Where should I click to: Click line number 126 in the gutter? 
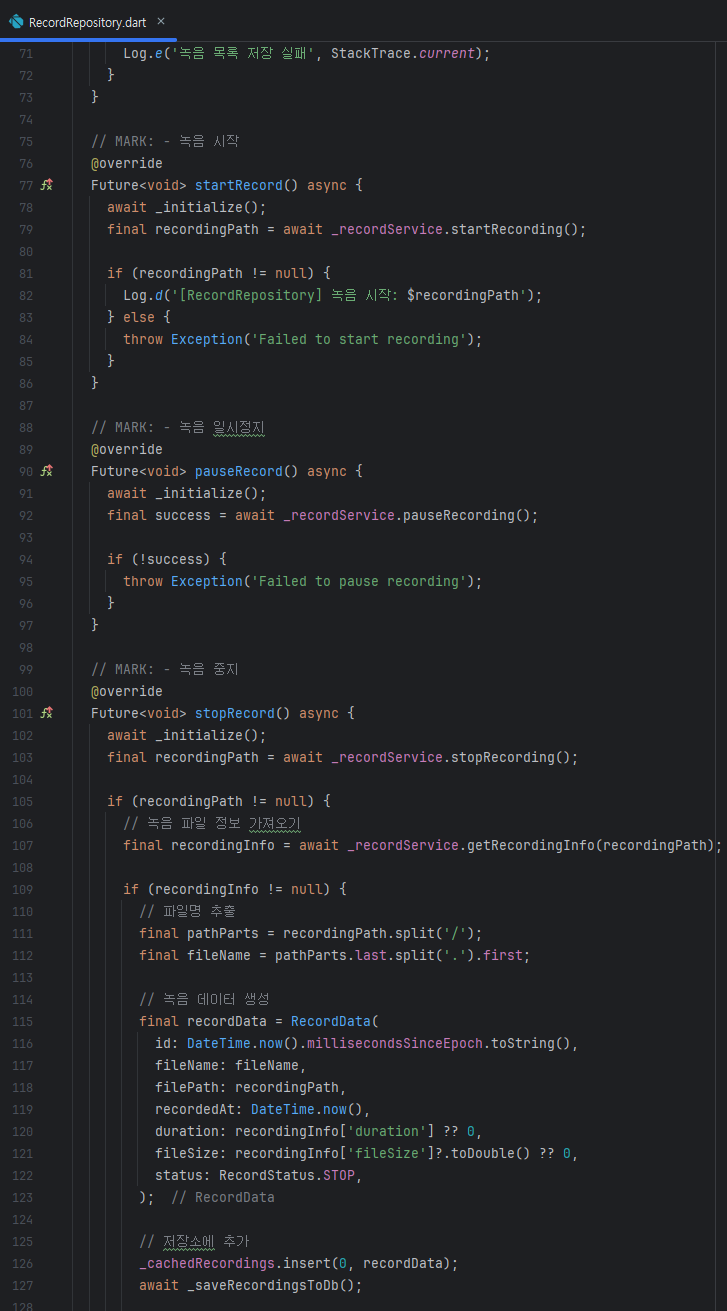point(22,1263)
